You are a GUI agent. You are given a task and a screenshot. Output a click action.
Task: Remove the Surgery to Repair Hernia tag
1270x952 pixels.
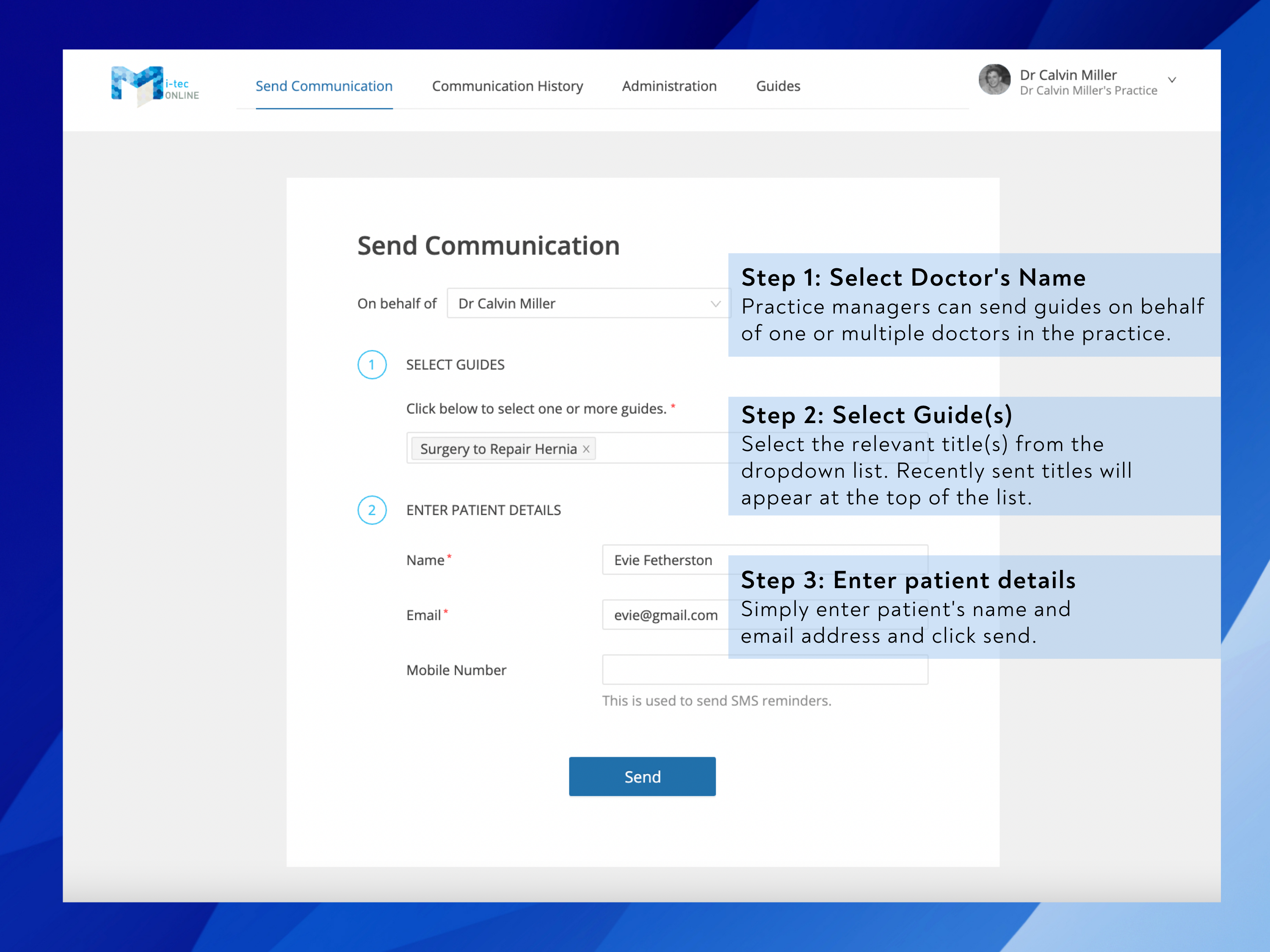[x=586, y=449]
